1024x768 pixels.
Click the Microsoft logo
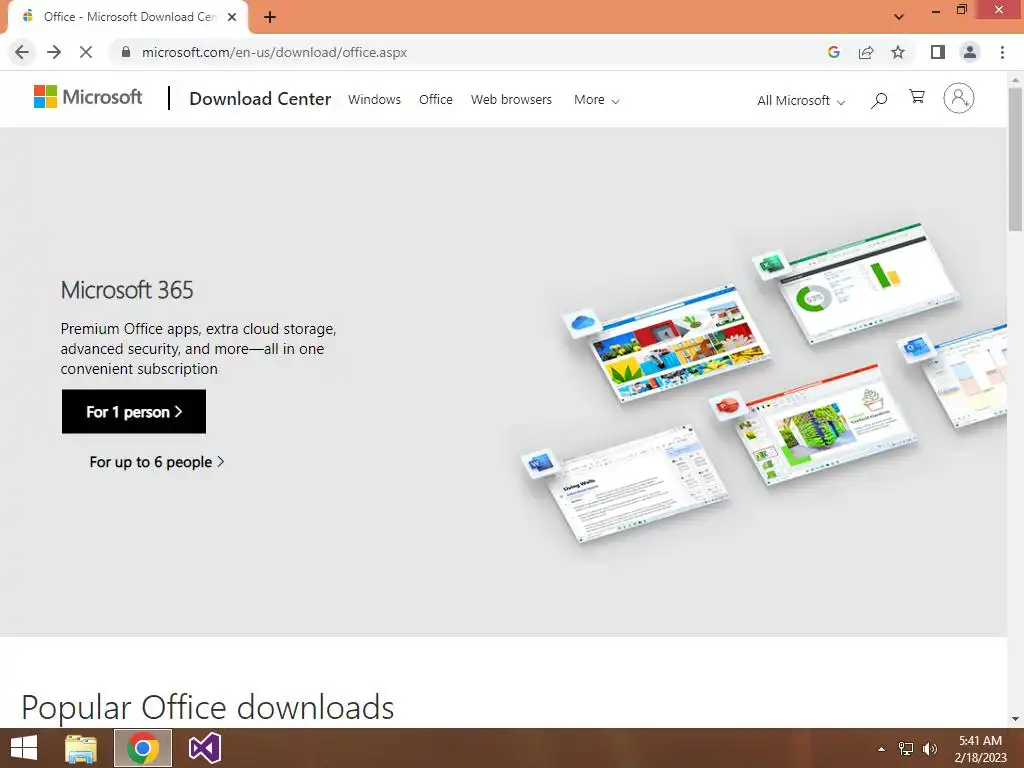[88, 97]
